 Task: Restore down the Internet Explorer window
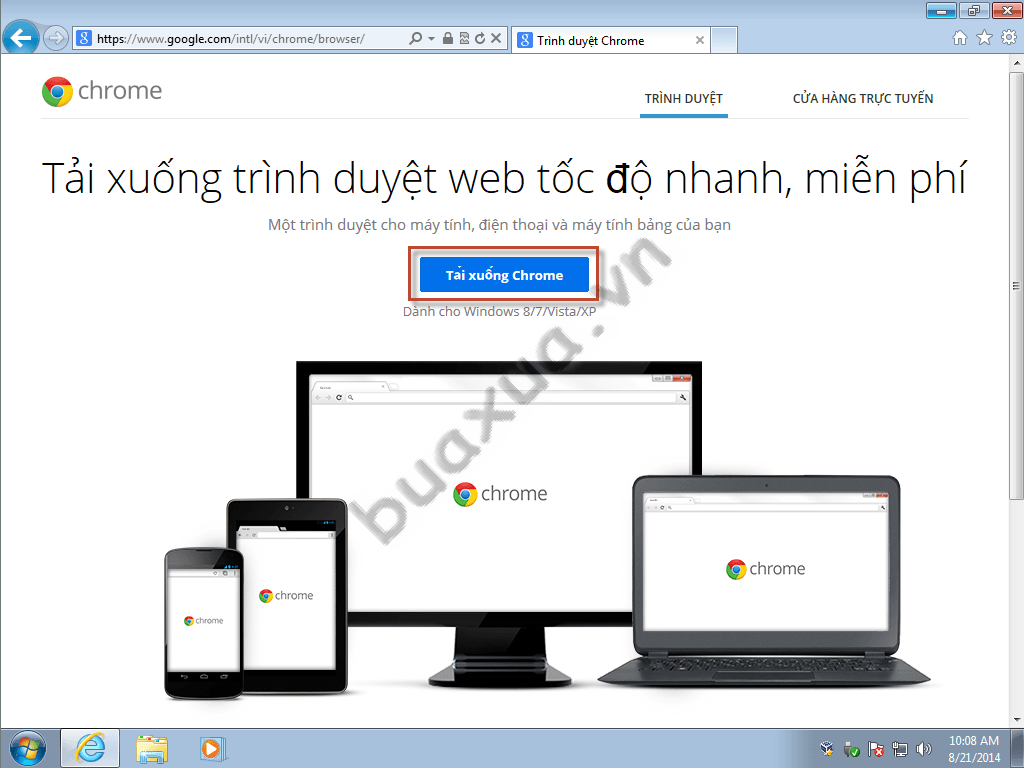pos(974,10)
